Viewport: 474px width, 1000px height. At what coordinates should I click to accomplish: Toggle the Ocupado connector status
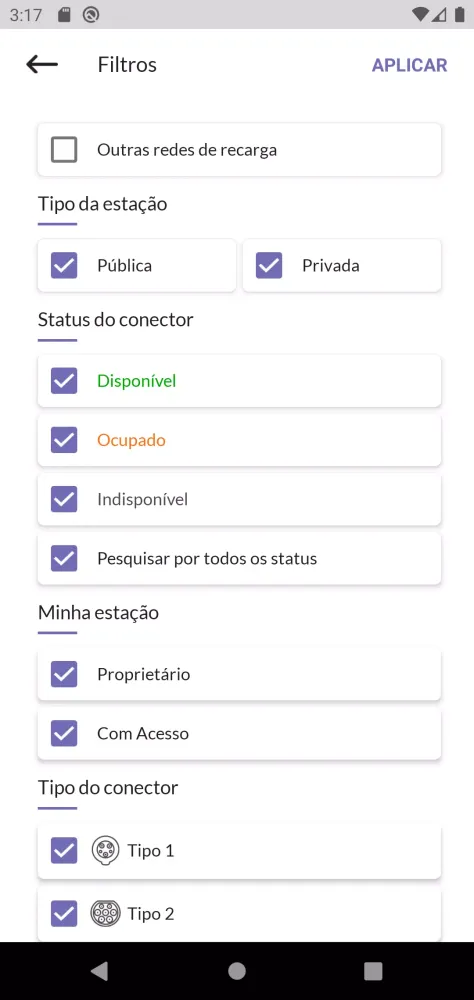coord(64,440)
